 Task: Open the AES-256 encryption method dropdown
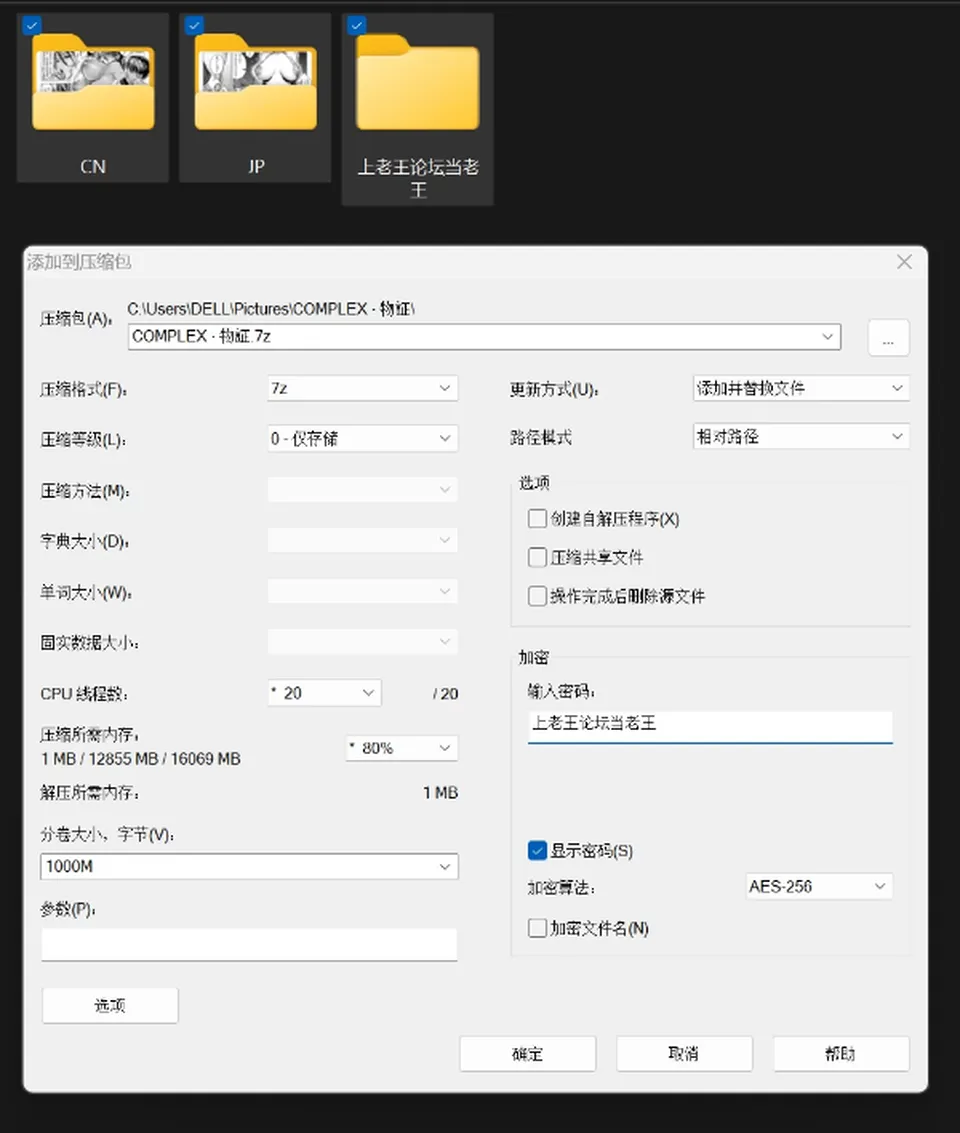[x=819, y=887]
